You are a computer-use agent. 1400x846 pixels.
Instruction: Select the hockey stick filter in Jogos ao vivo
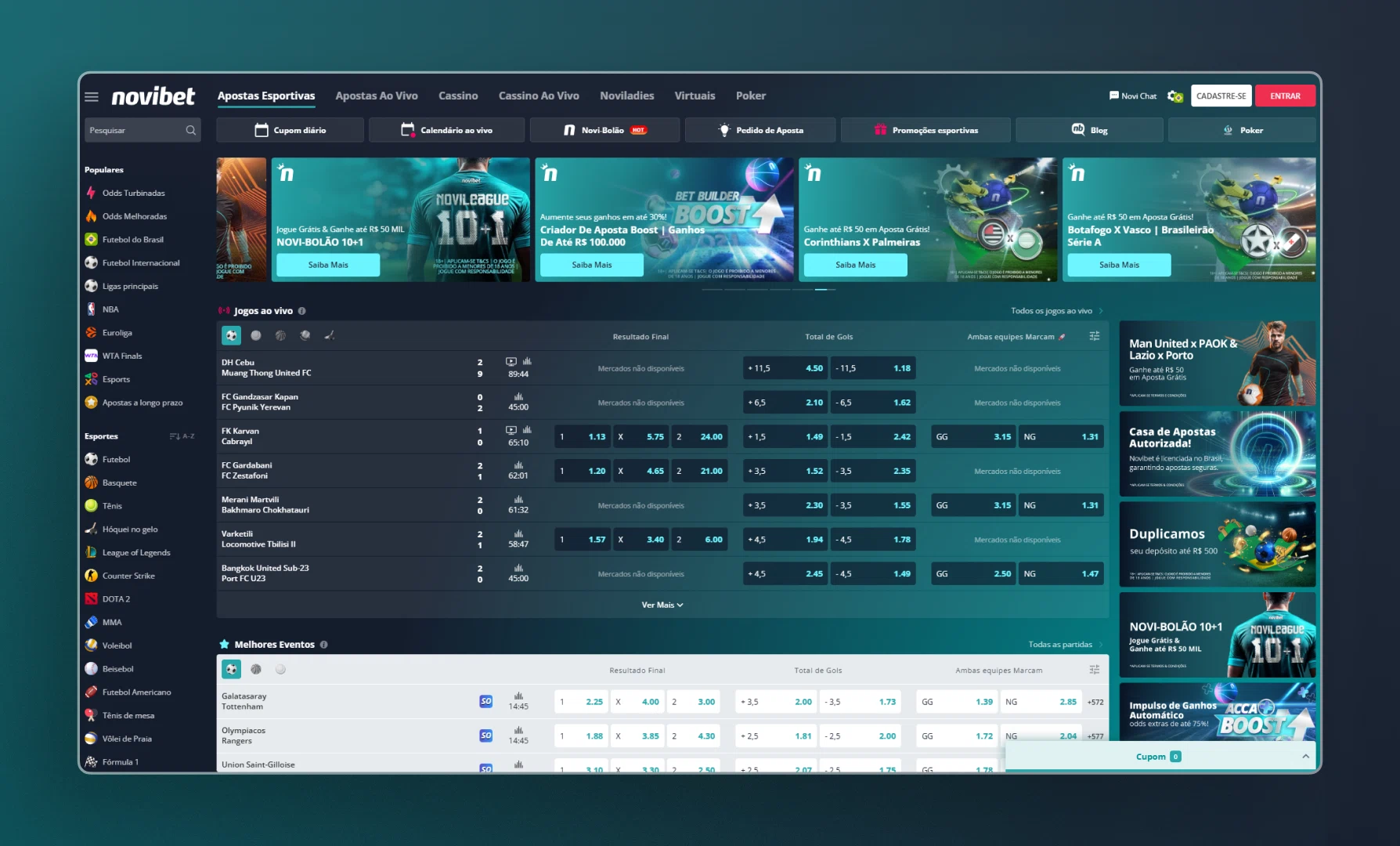(330, 335)
